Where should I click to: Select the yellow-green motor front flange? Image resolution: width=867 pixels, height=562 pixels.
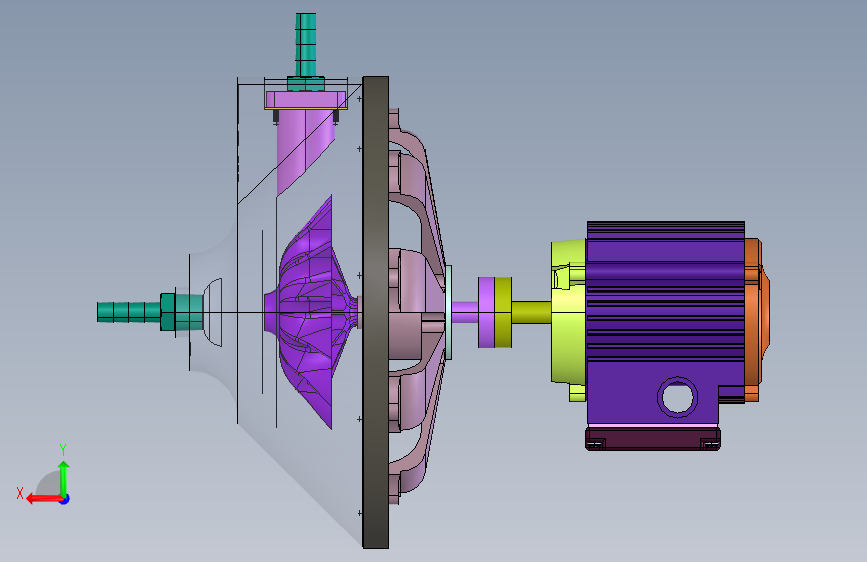[569, 318]
